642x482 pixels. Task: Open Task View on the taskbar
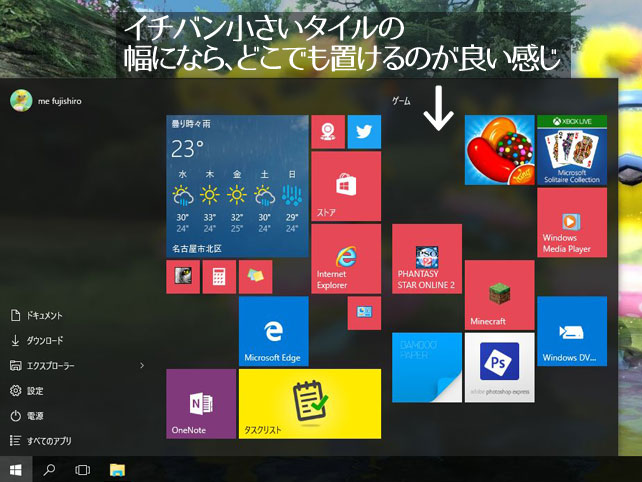tap(83, 470)
